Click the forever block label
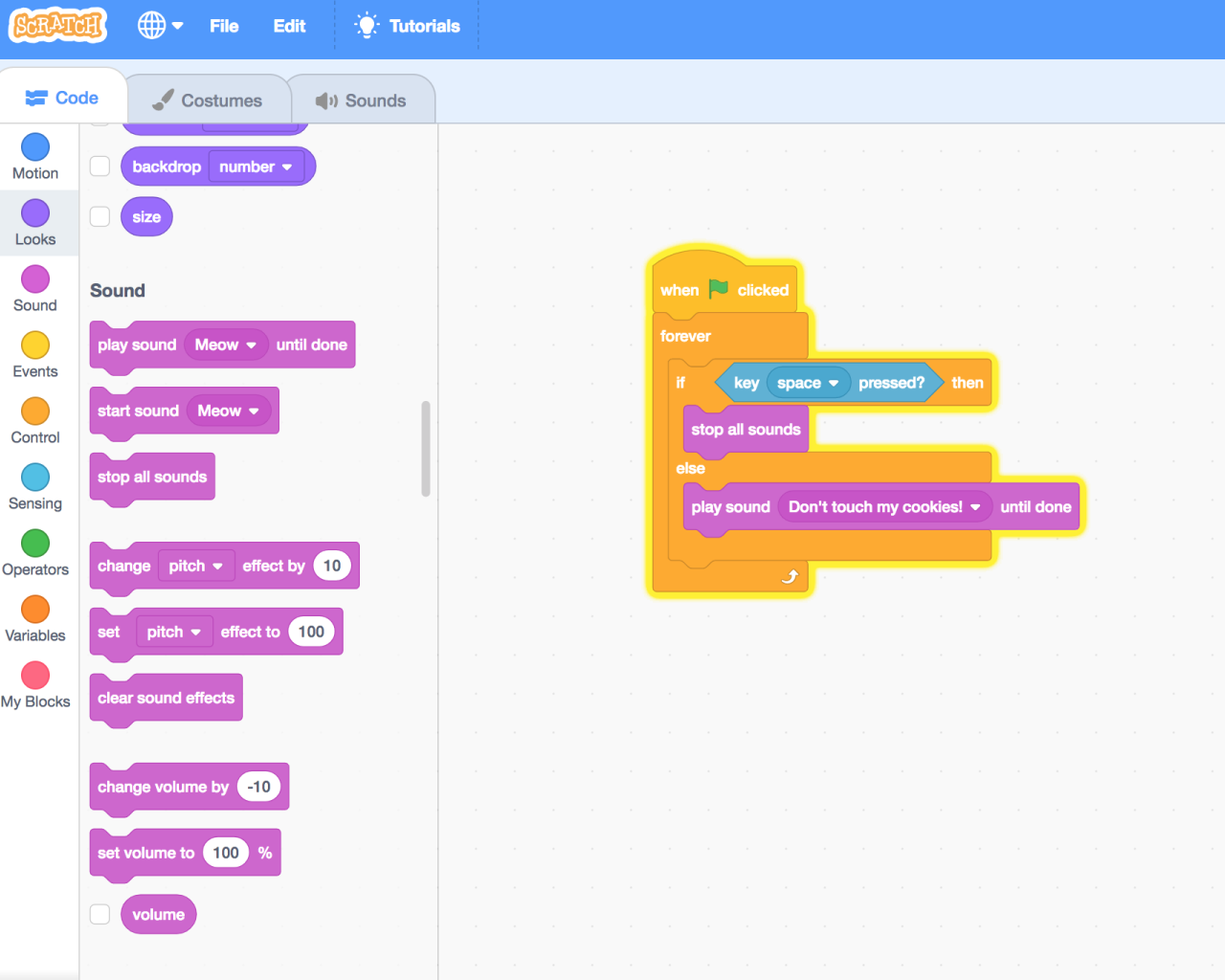The height and width of the screenshot is (980, 1225). [685, 336]
